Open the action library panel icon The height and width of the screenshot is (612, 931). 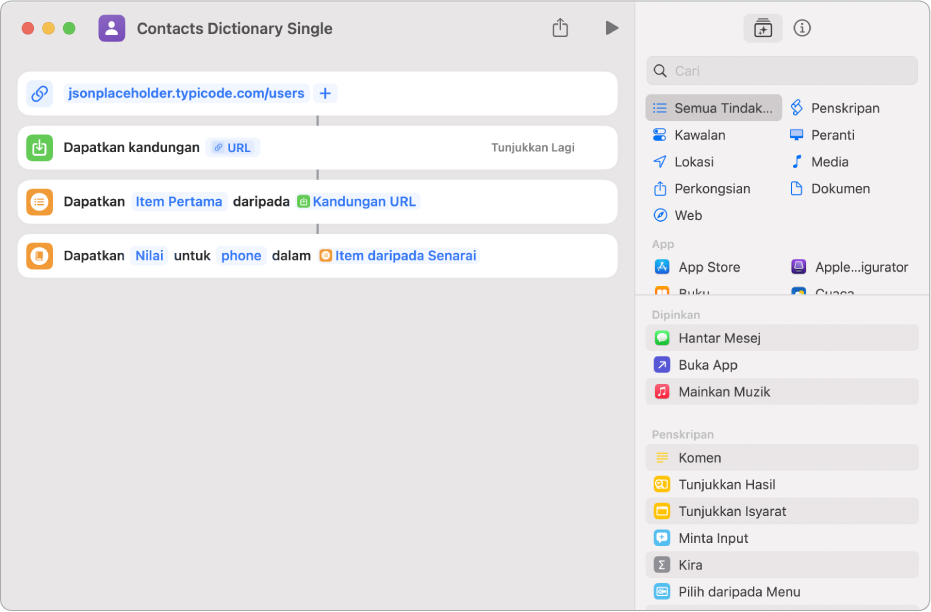point(762,28)
